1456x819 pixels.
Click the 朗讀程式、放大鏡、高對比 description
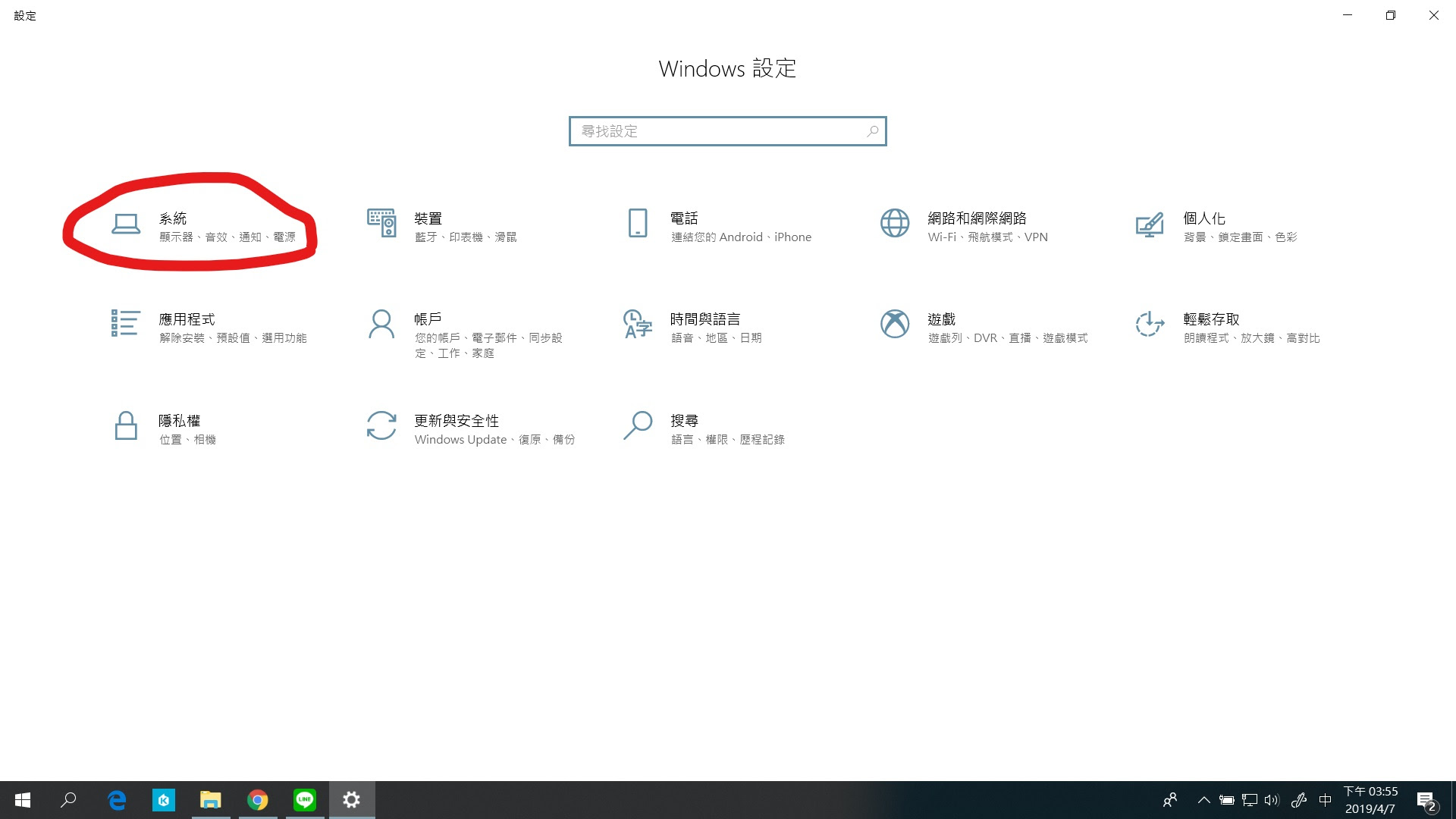pos(1252,338)
